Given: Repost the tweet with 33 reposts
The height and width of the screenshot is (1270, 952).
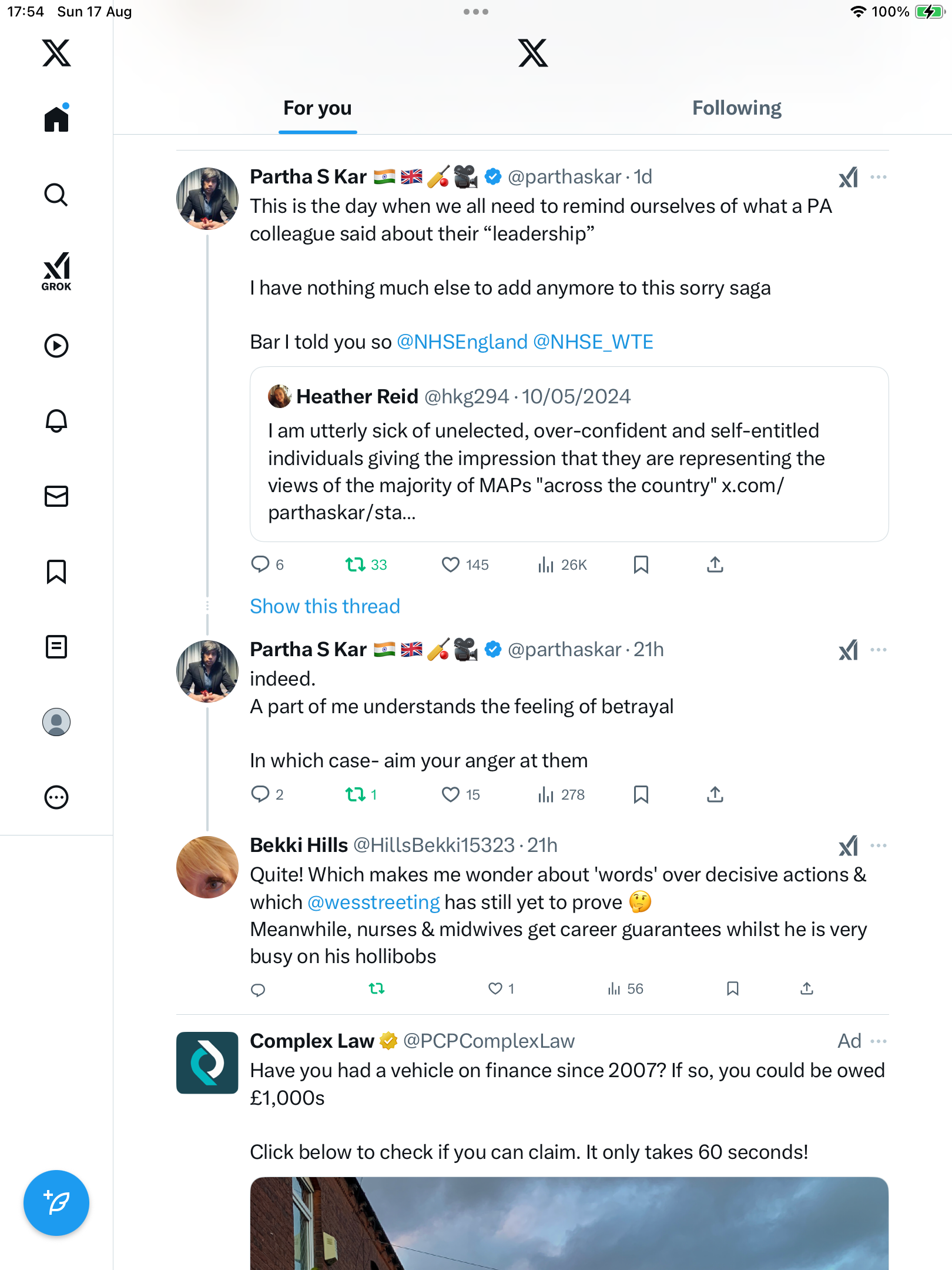Looking at the screenshot, I should 355,564.
